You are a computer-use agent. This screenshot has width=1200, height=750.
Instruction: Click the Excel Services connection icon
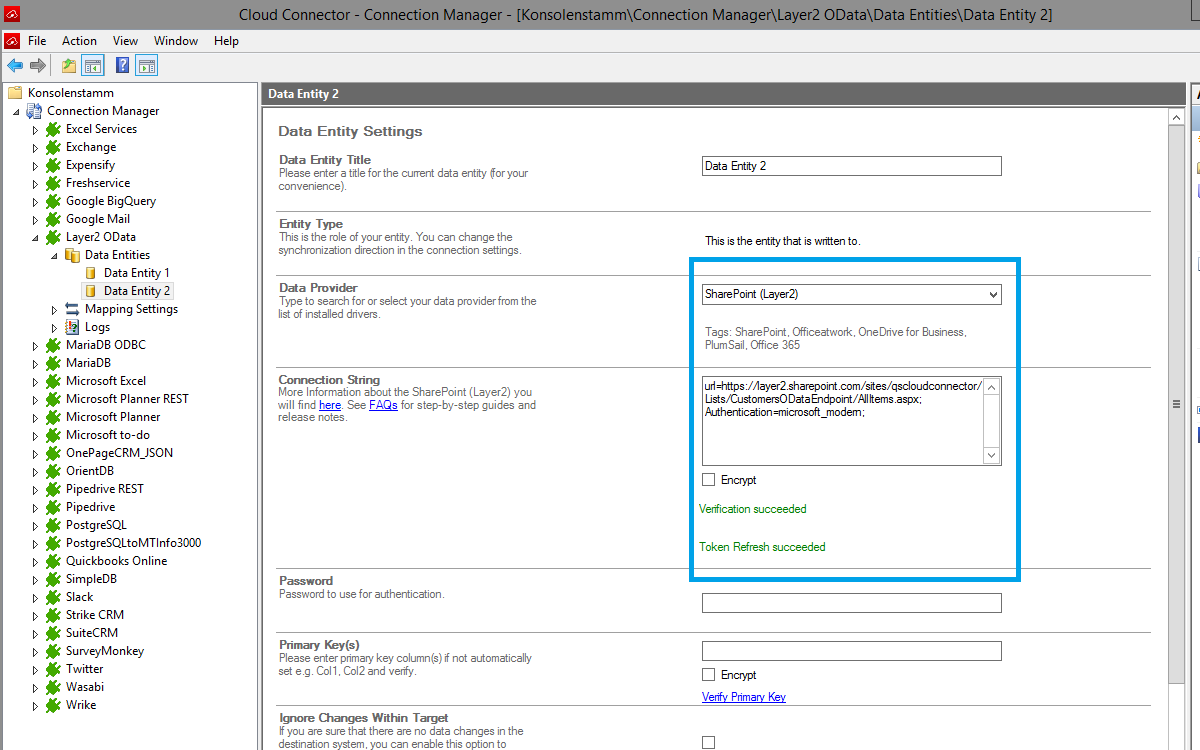(x=54, y=129)
